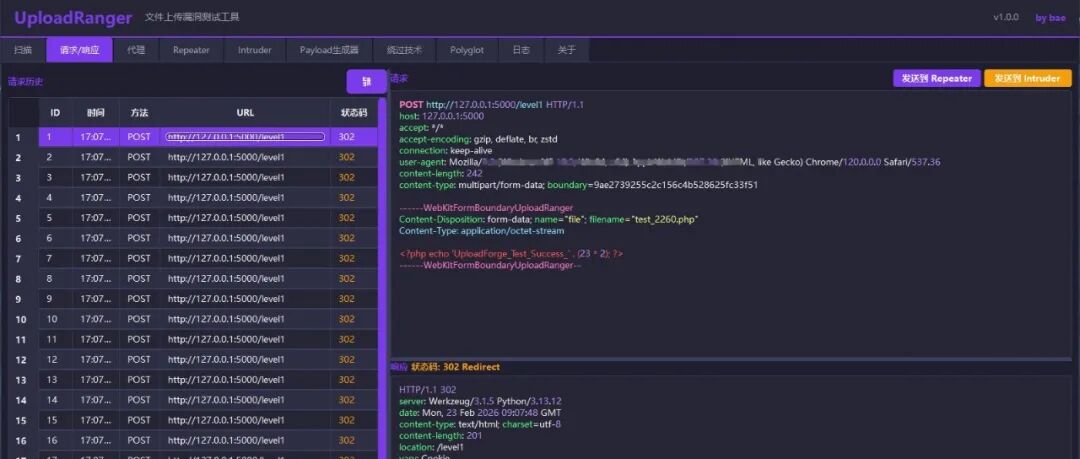Click the 302 status cell in row 13
Image resolution: width=1080 pixels, height=459 pixels.
coord(354,380)
